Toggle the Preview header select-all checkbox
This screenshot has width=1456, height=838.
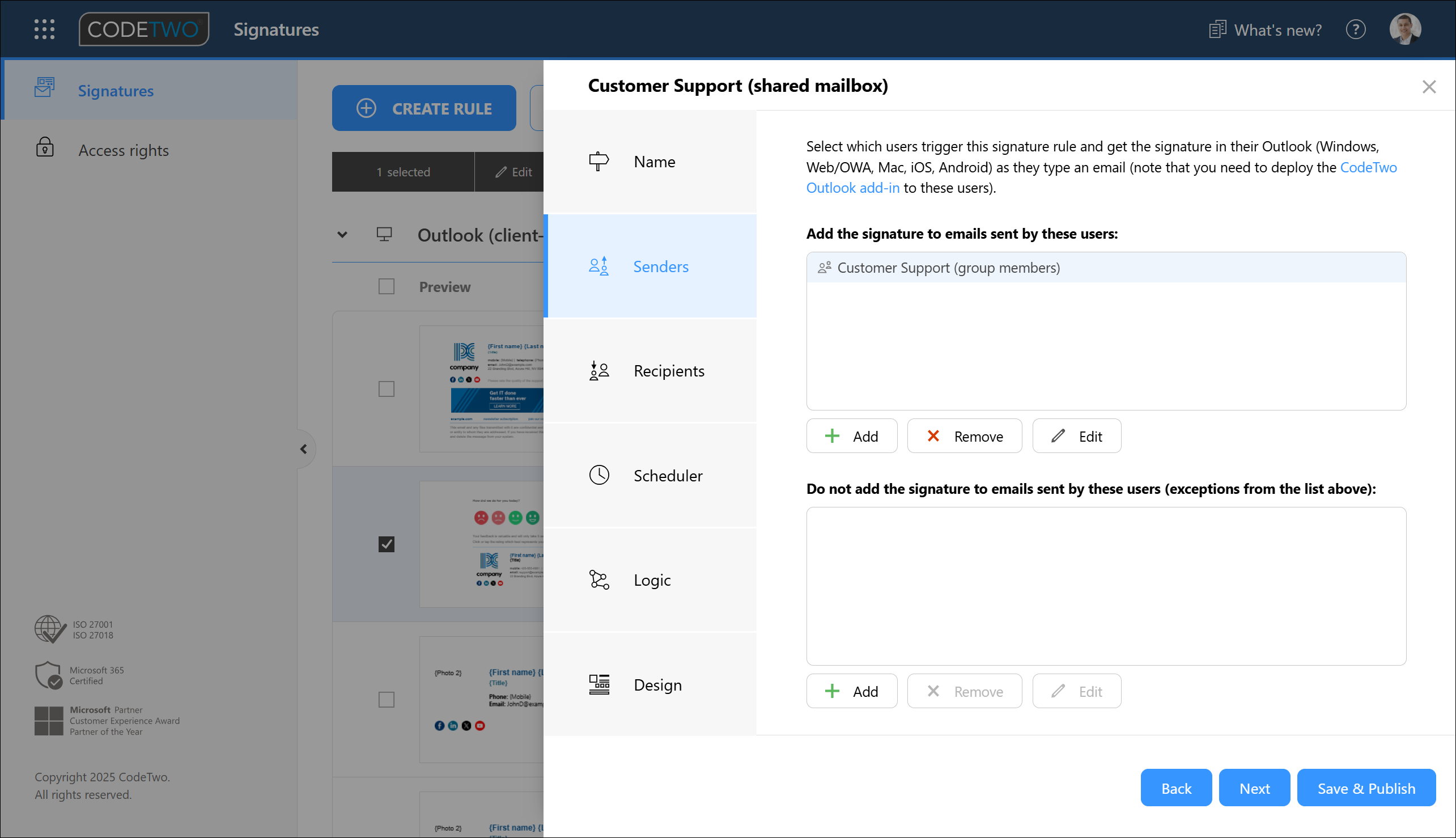386,287
